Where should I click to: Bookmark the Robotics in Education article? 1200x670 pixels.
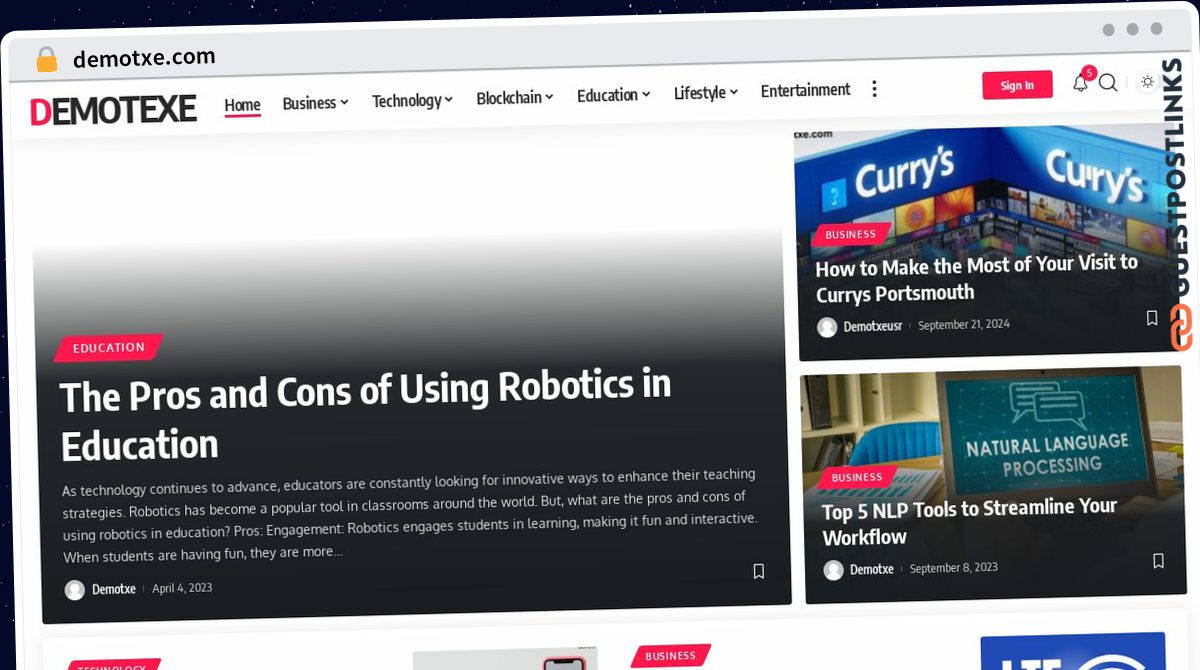(x=758, y=571)
